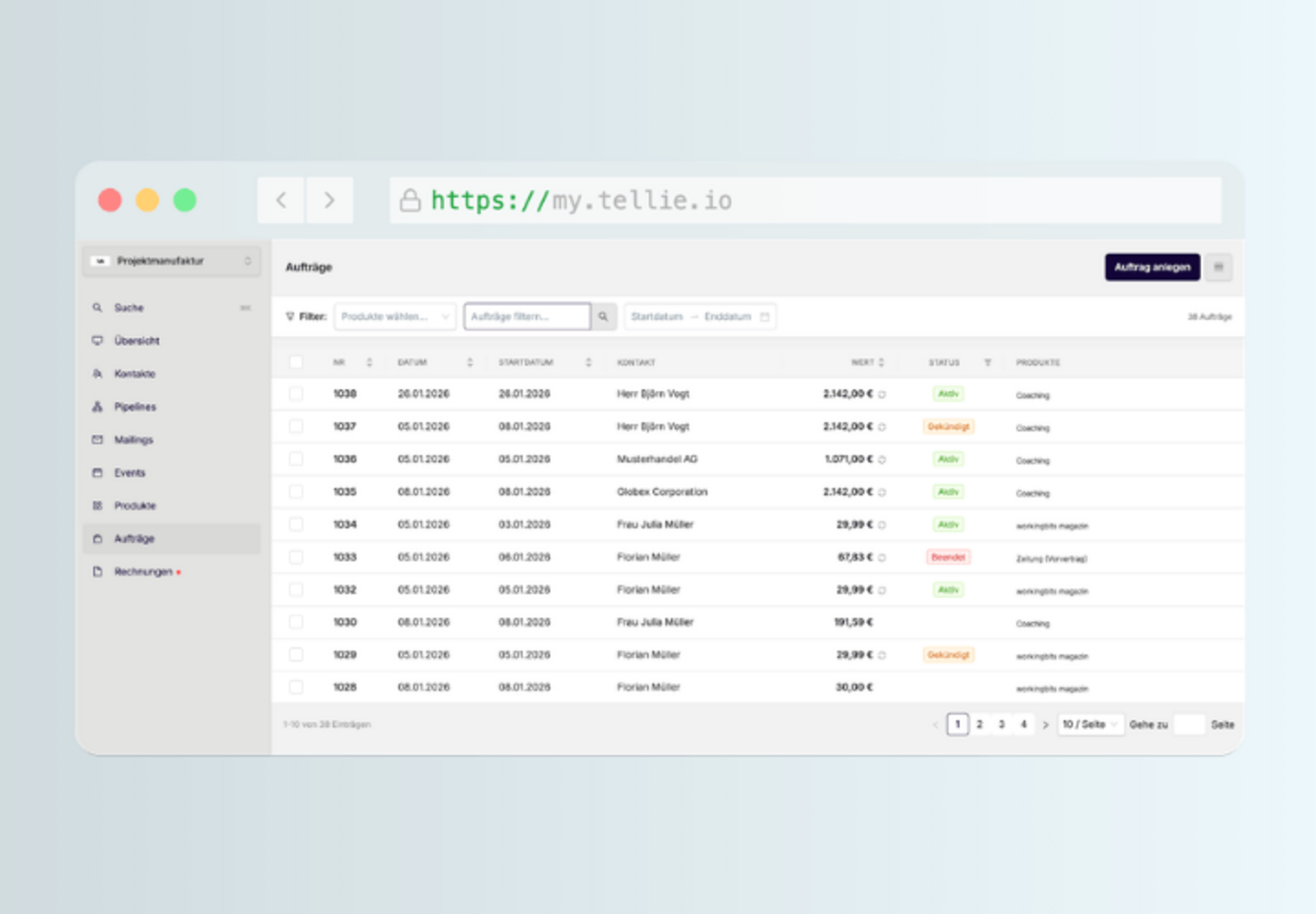Click the status column filter funnel icon
Viewport: 1316px width, 914px height.
pos(987,362)
